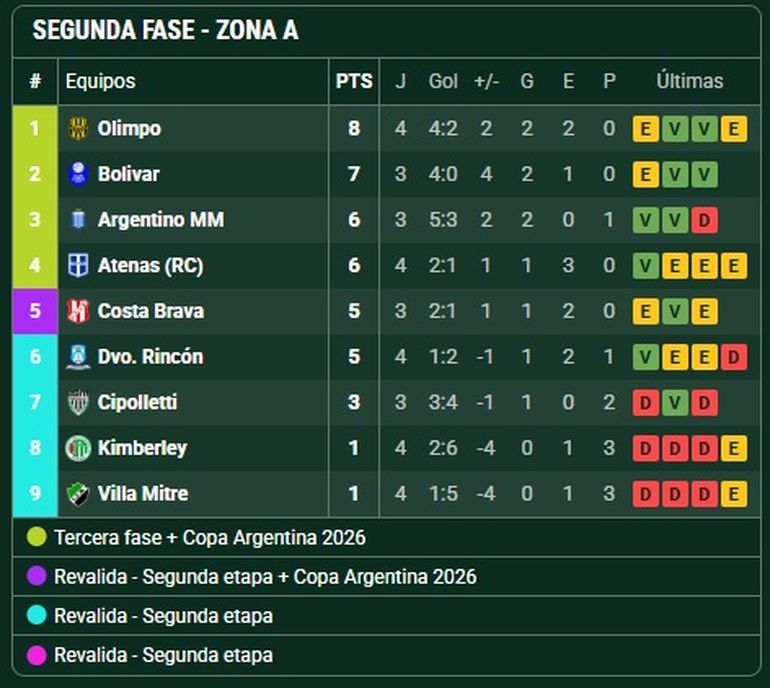Click the Argentino MM crest icon
Image resolution: width=770 pixels, height=688 pixels.
point(78,220)
